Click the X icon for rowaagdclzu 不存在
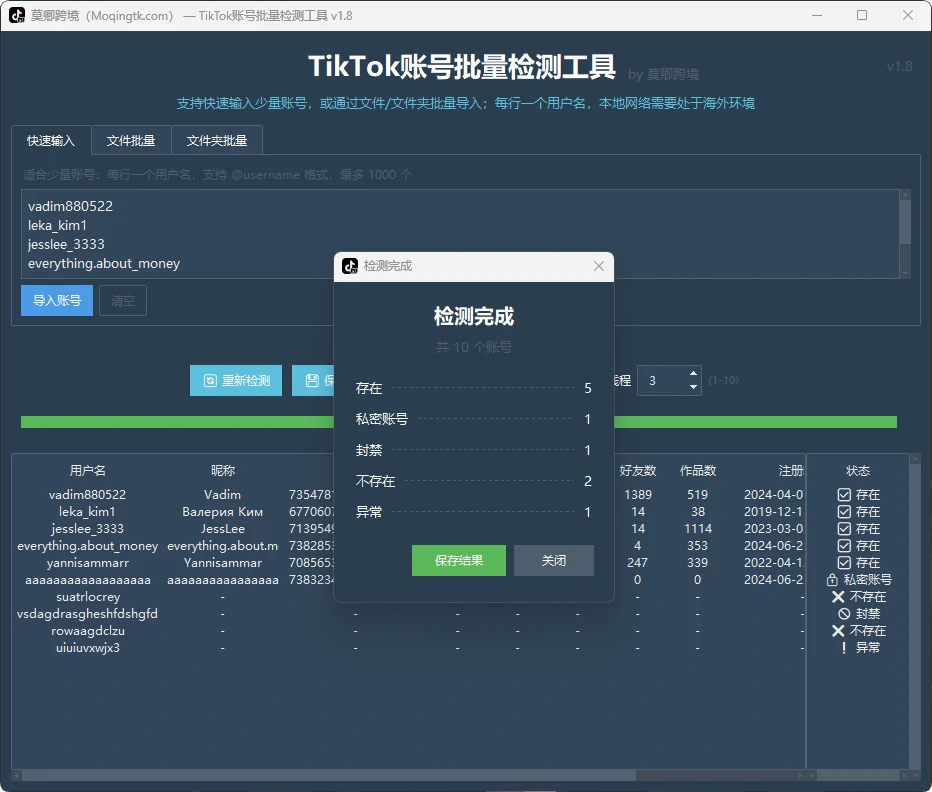This screenshot has width=932, height=792. [x=838, y=630]
